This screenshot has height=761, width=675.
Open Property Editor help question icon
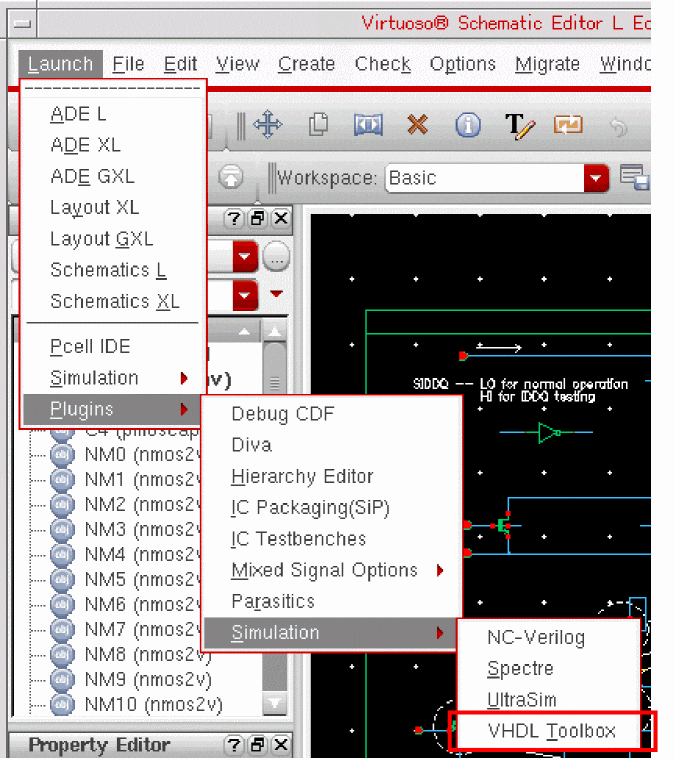234,745
